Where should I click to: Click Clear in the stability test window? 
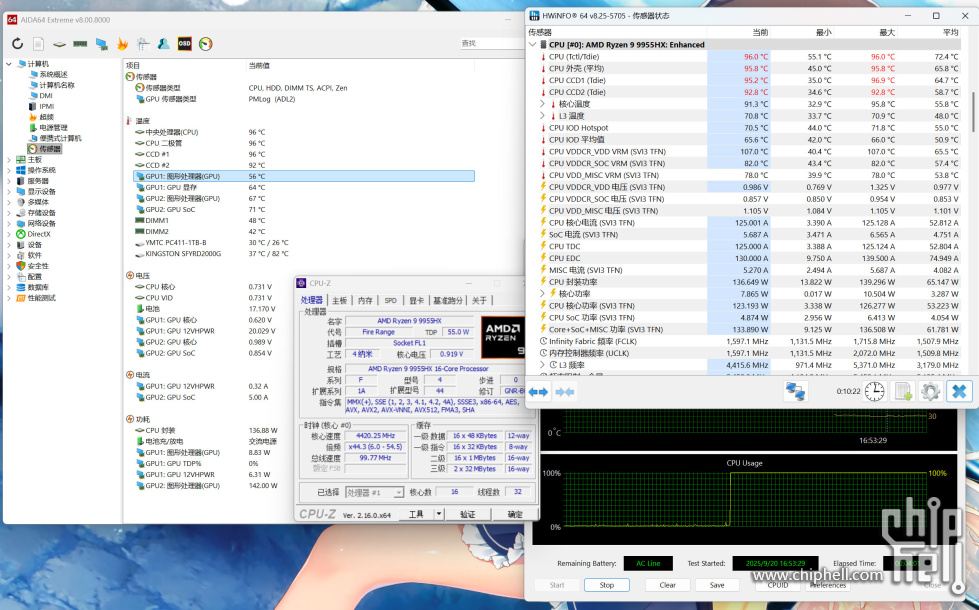[667, 585]
